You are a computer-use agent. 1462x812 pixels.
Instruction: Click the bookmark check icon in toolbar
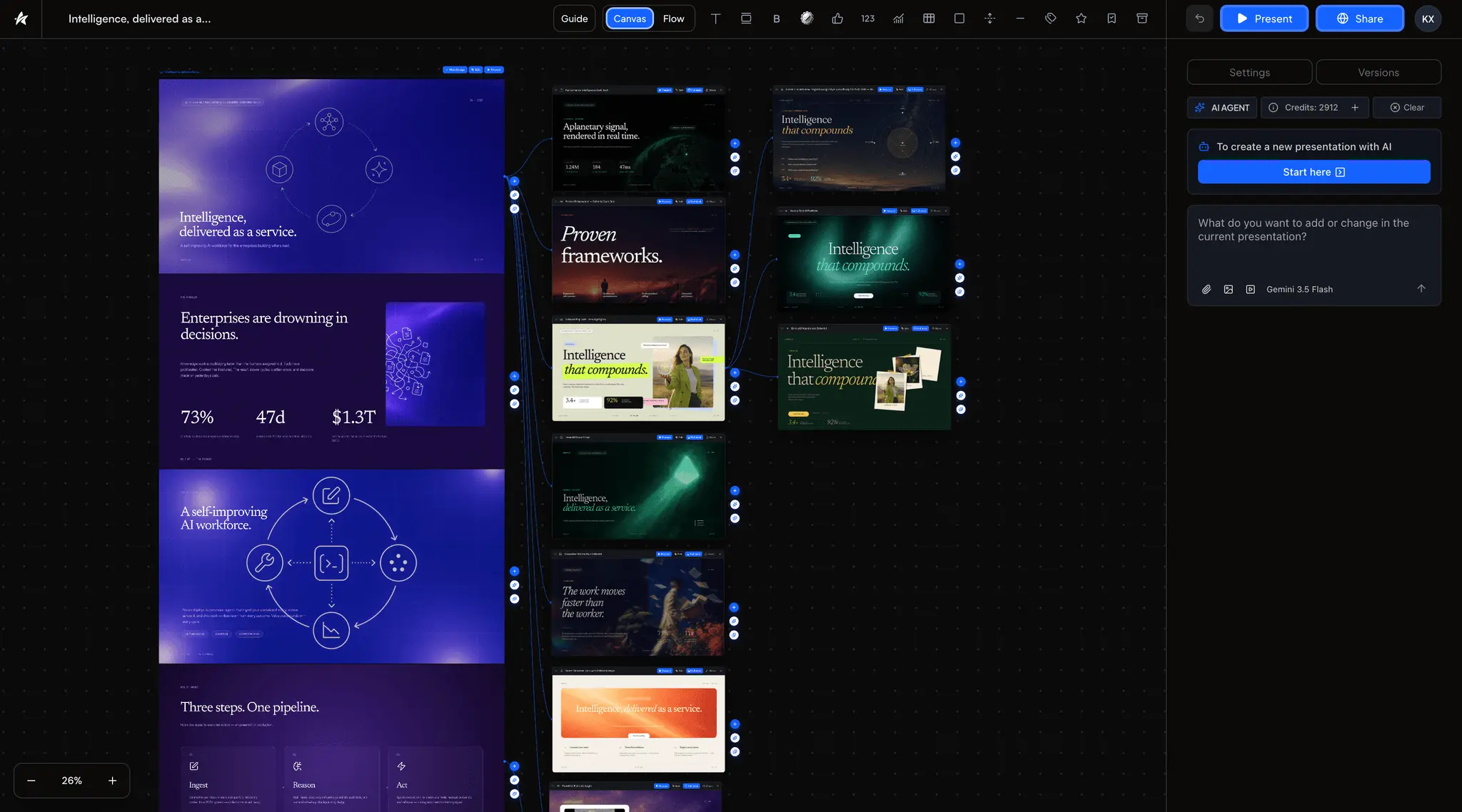click(x=1111, y=19)
